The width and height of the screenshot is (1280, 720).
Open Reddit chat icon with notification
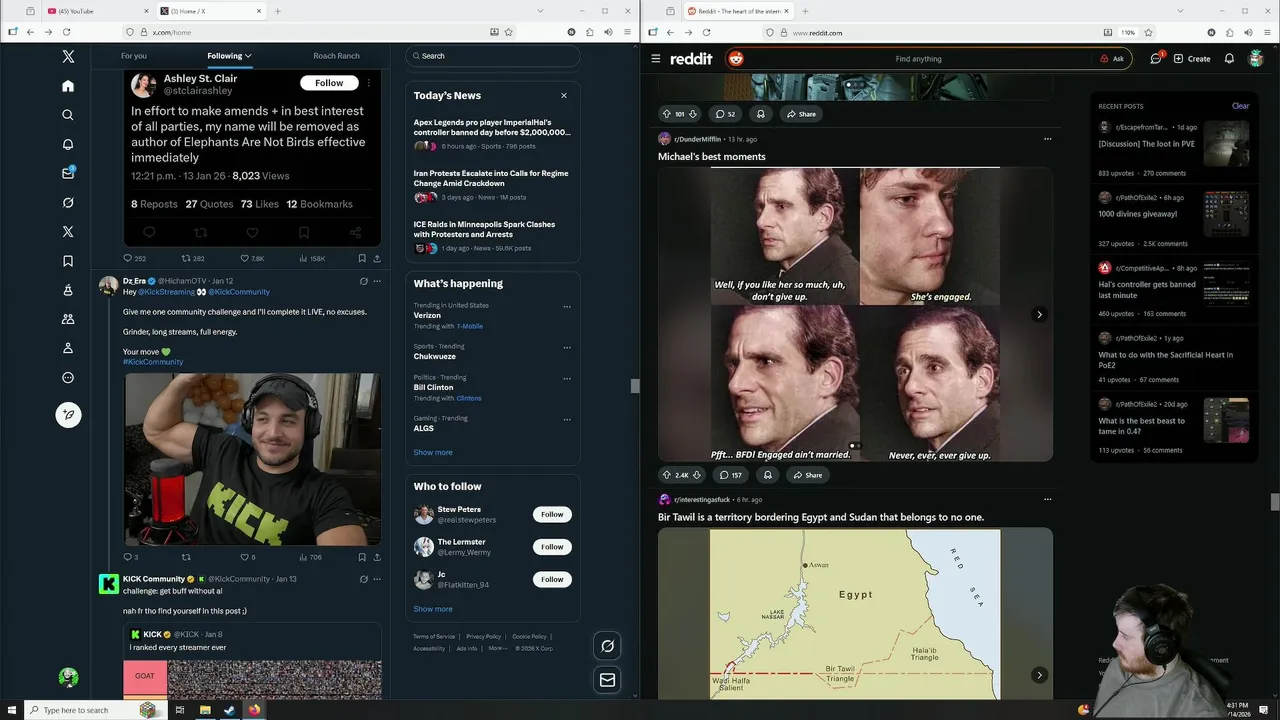click(1156, 59)
